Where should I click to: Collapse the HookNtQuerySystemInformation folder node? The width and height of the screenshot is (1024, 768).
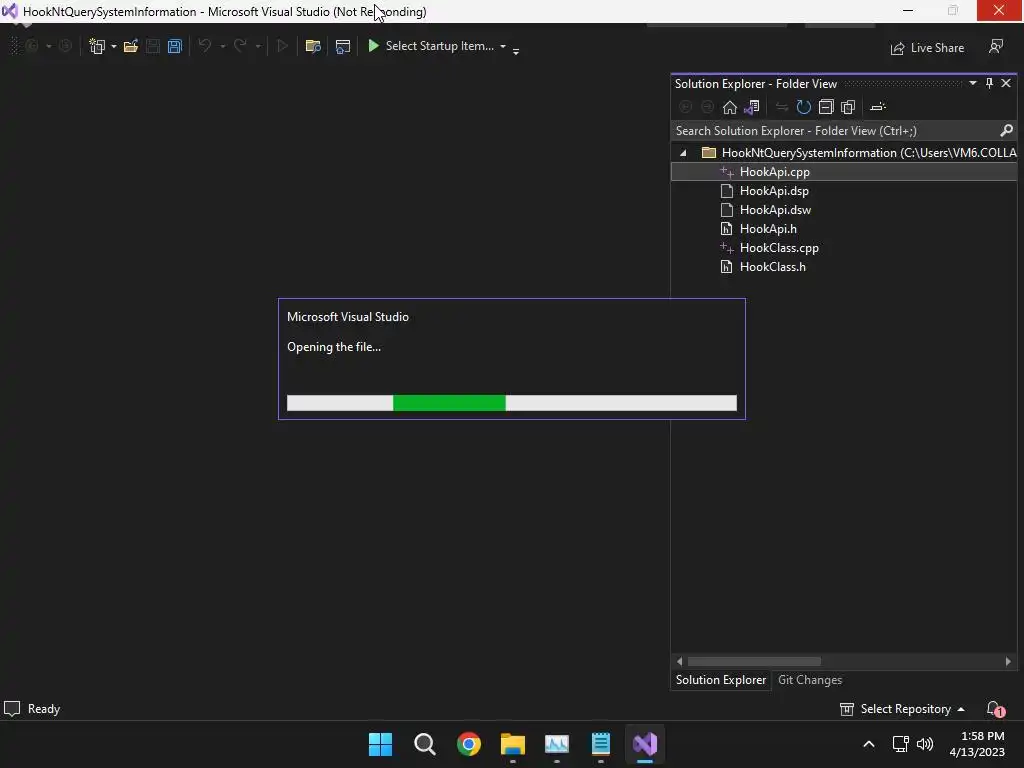[x=683, y=153]
